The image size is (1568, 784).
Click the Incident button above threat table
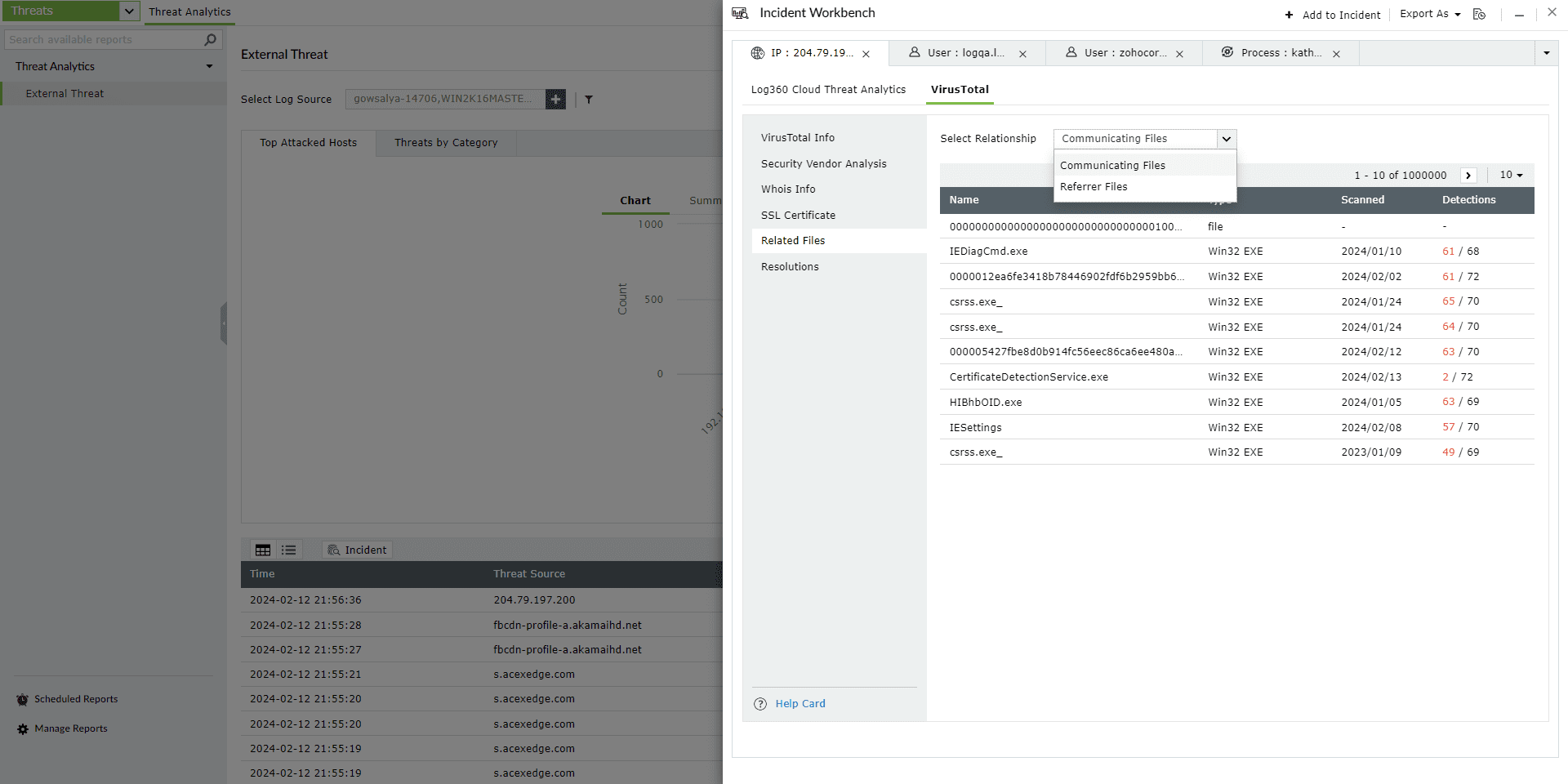point(357,550)
